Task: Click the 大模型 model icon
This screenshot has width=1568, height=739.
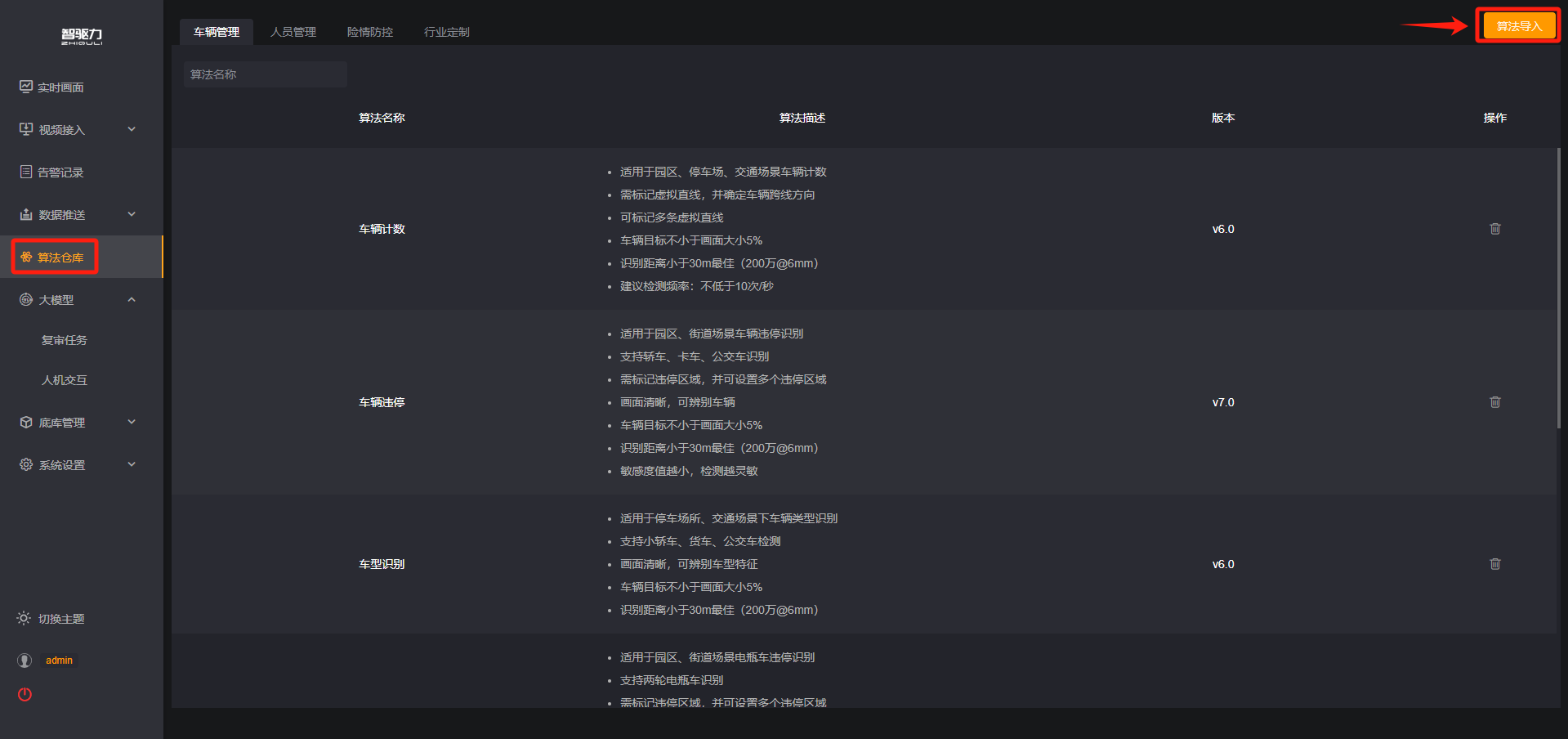Action: click(x=26, y=299)
